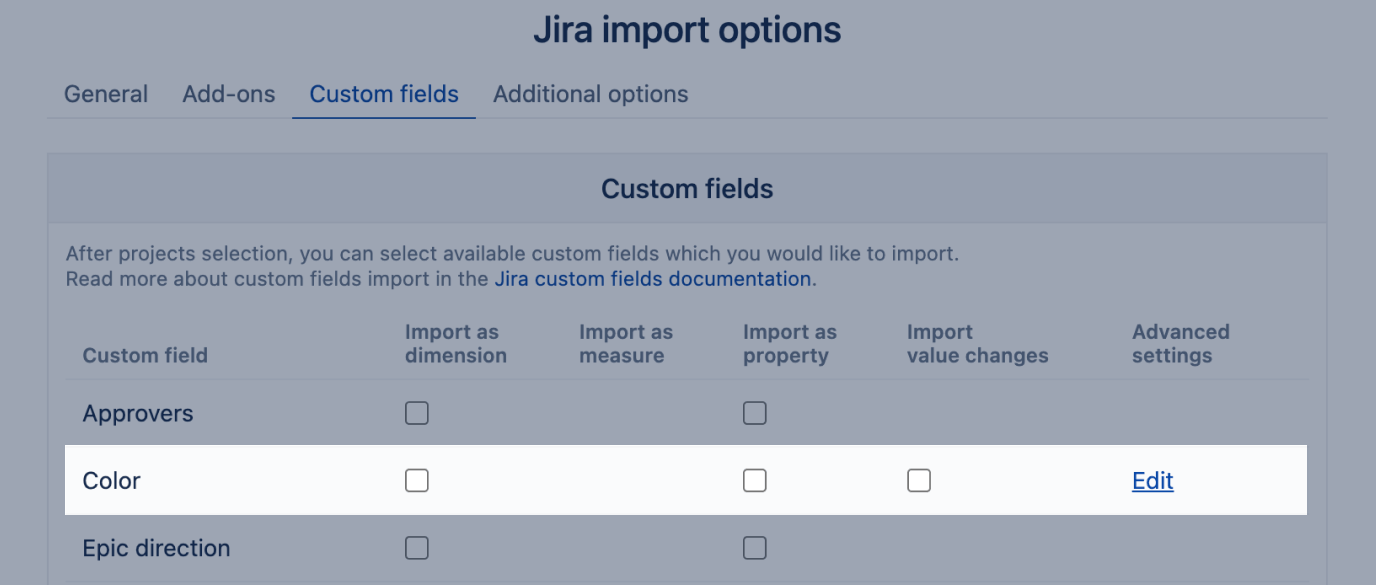This screenshot has width=1376, height=585.
Task: Click the Edit link for Color
Action: pos(1152,481)
